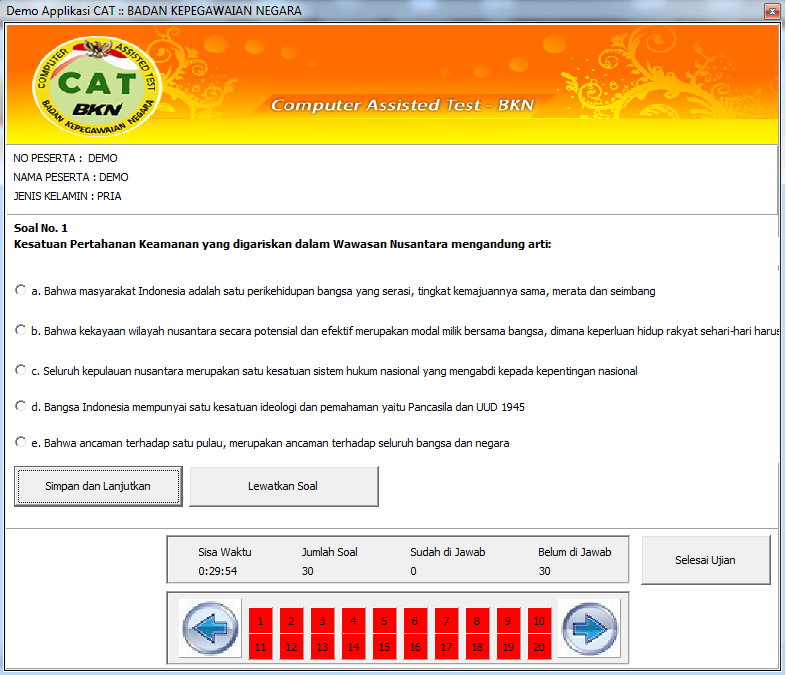
Task: Click the Sudah di Jawab label
Action: coord(448,552)
